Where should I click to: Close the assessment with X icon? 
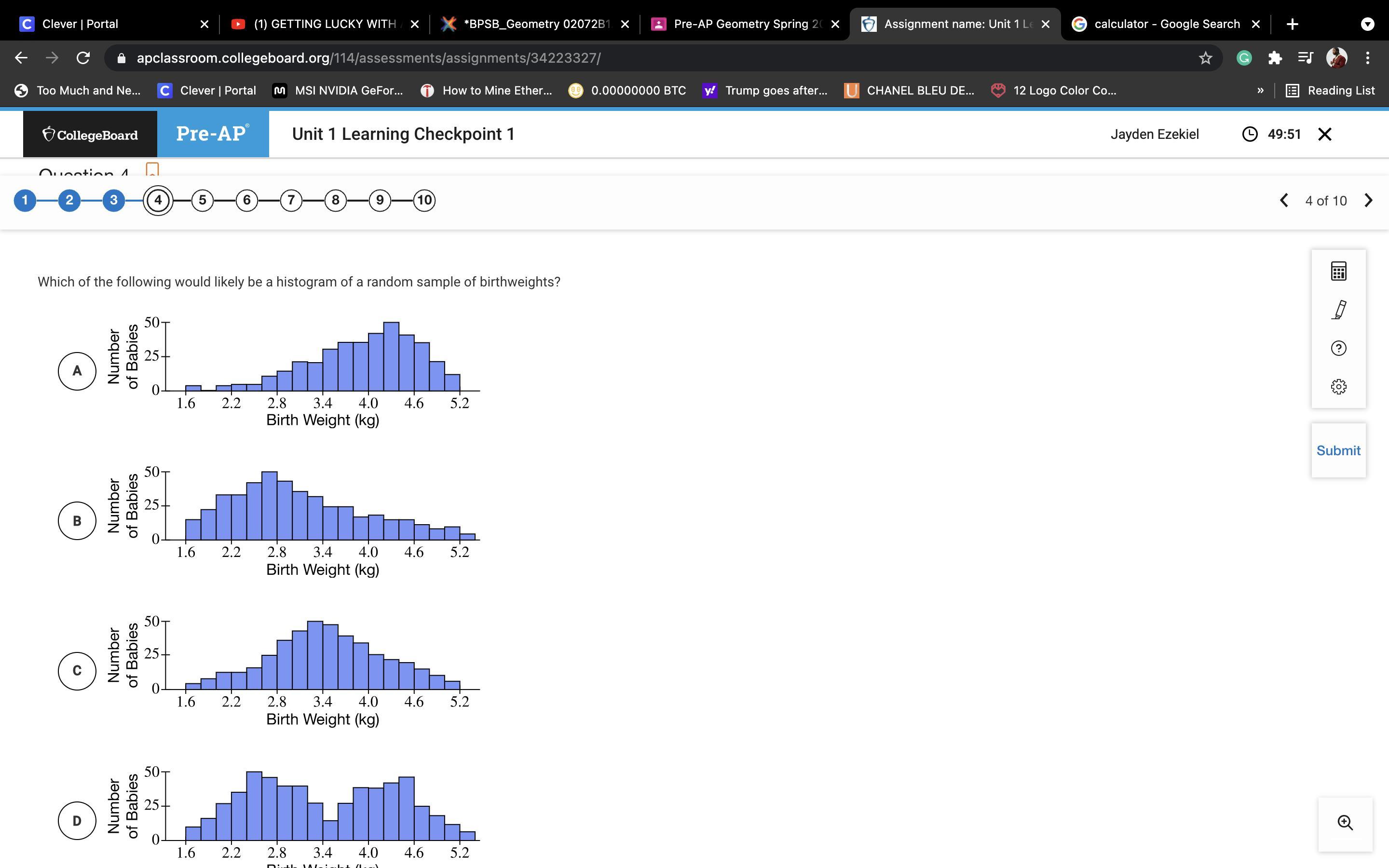(1325, 135)
